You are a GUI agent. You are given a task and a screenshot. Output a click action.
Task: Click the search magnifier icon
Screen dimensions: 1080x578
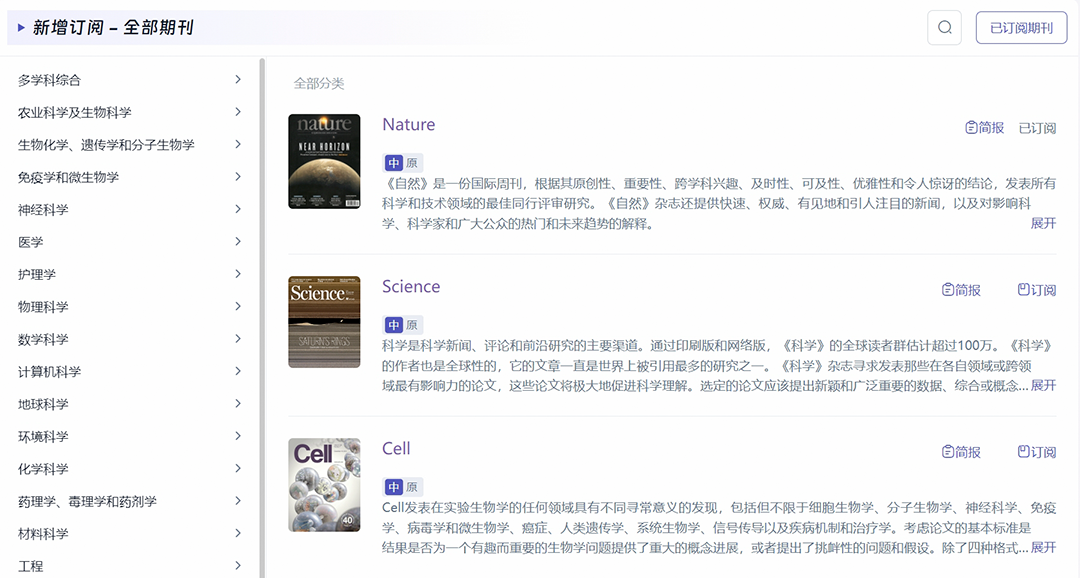pyautogui.click(x=944, y=27)
